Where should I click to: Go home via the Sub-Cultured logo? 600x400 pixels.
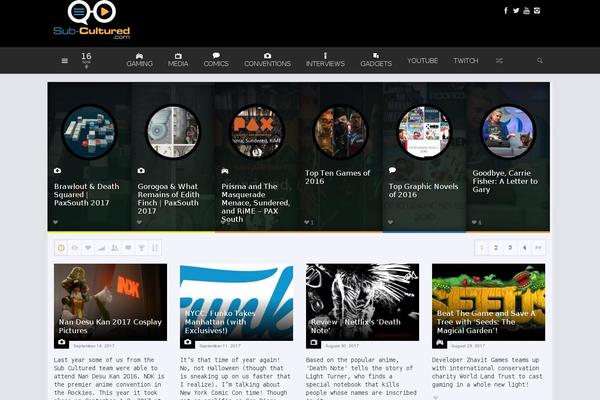(92, 20)
